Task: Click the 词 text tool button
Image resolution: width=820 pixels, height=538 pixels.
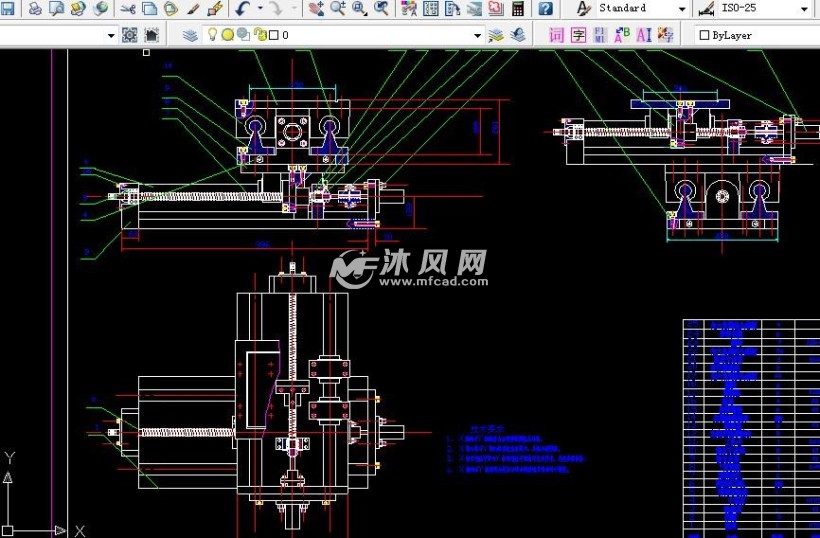Action: 556,35
